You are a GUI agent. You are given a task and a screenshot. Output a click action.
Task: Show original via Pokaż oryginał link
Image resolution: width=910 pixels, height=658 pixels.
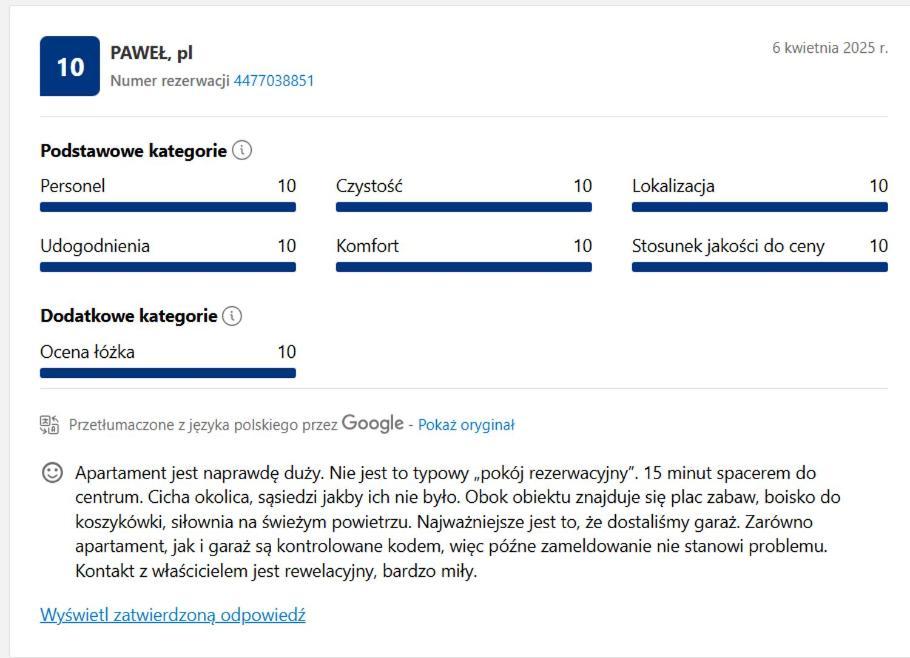tap(466, 425)
